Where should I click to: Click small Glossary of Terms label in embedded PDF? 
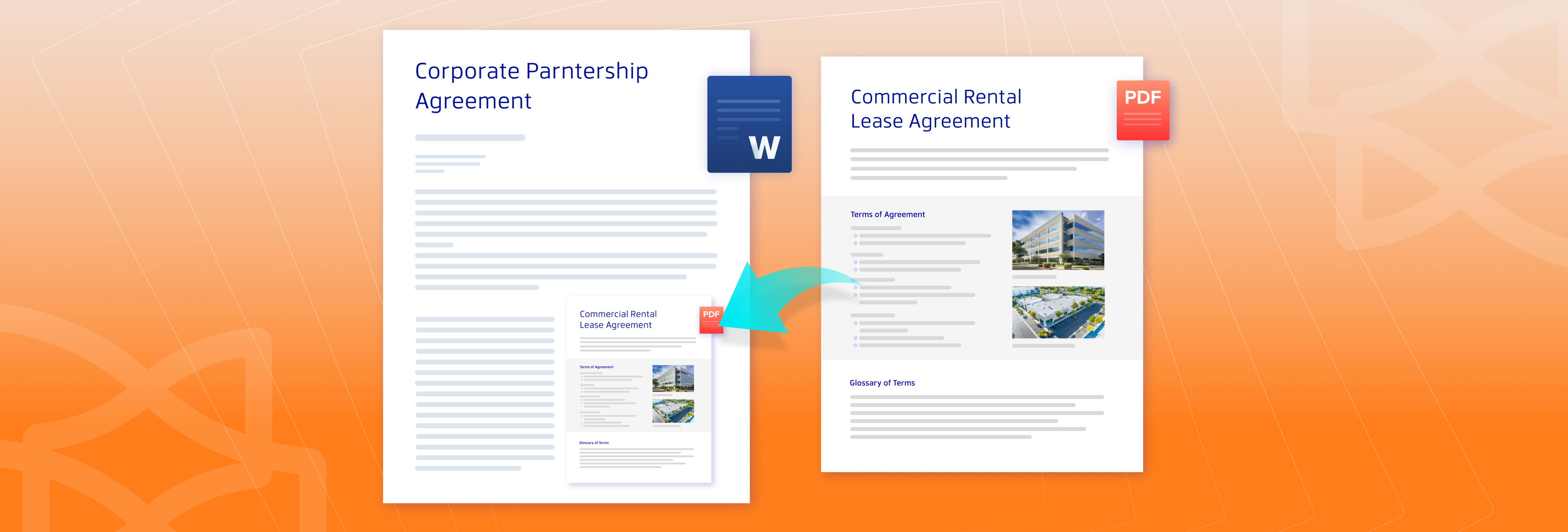tap(593, 443)
